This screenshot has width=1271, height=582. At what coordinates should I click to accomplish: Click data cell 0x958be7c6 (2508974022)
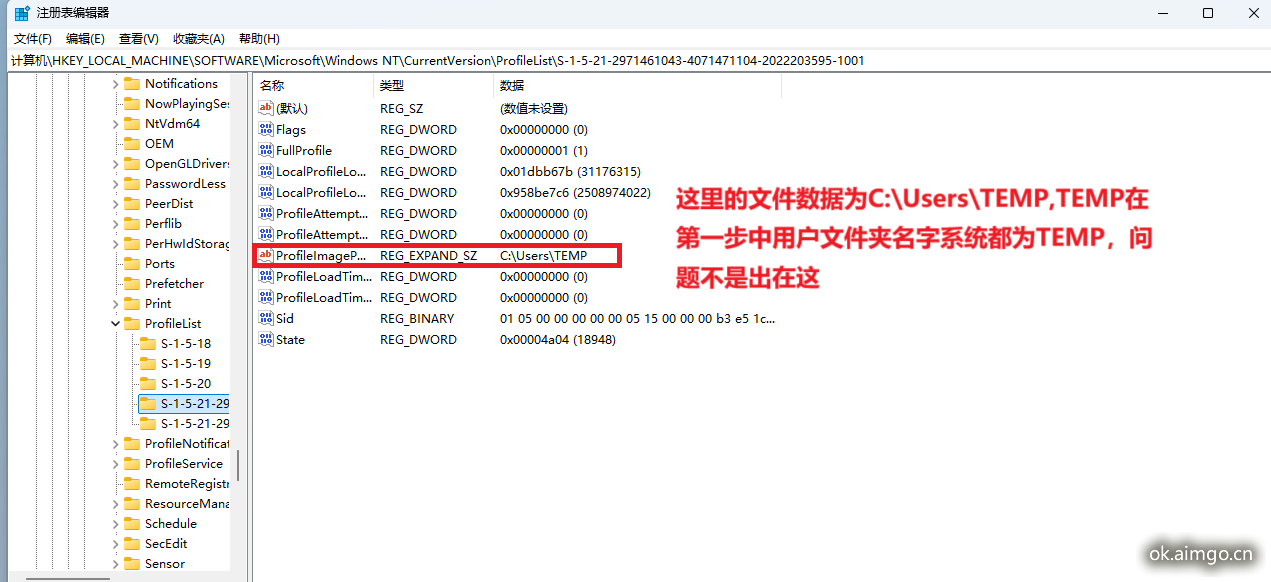575,192
